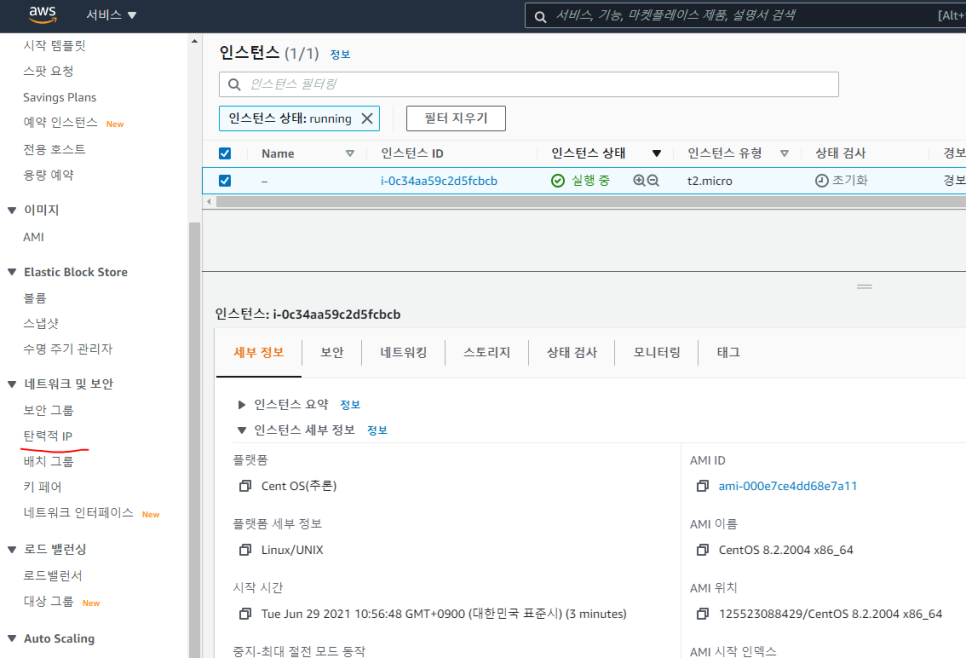Switch to the 보안 tab
The image size is (966, 658).
pyautogui.click(x=332, y=352)
